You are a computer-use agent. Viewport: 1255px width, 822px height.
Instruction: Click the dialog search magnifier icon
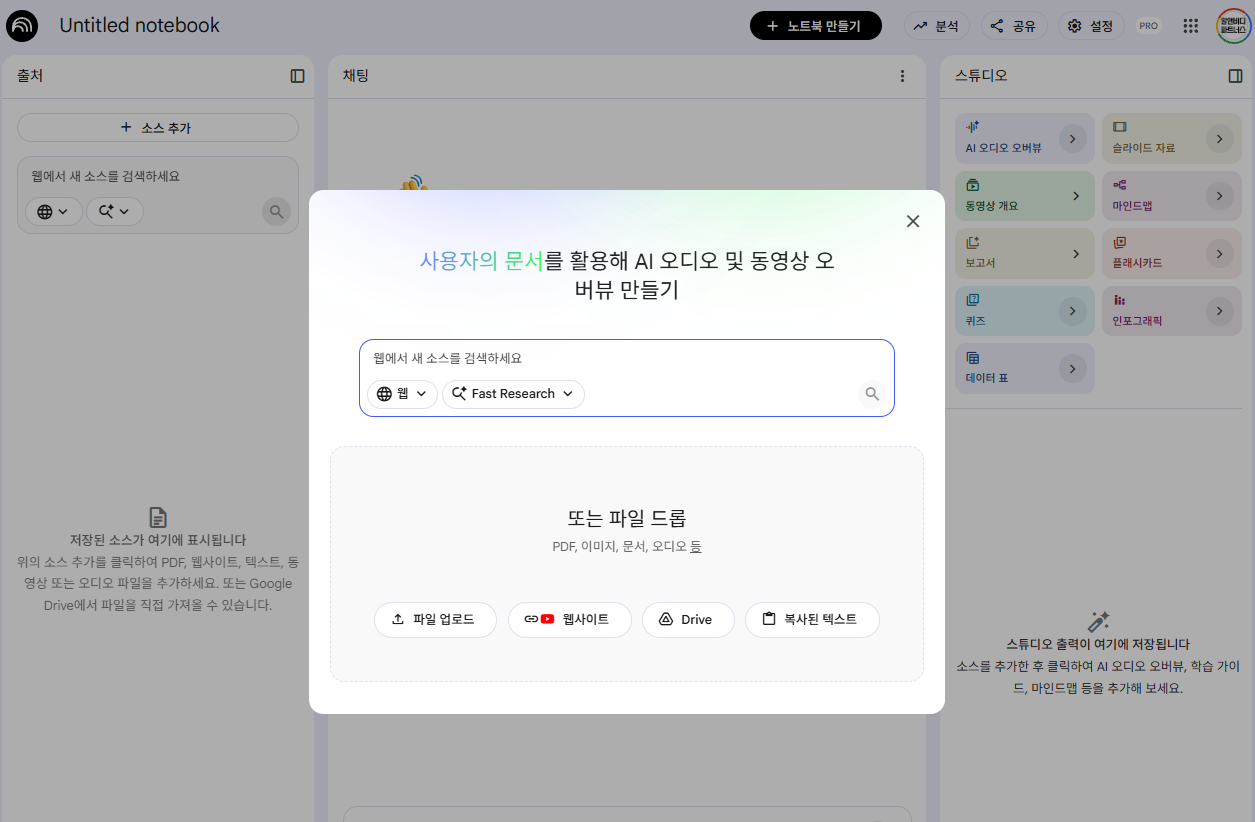pyautogui.click(x=872, y=394)
